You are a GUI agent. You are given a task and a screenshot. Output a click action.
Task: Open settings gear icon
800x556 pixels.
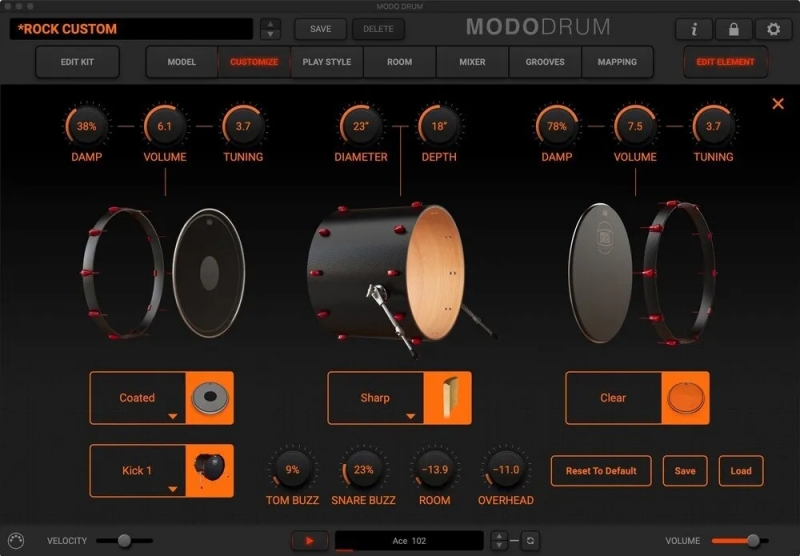point(773,29)
